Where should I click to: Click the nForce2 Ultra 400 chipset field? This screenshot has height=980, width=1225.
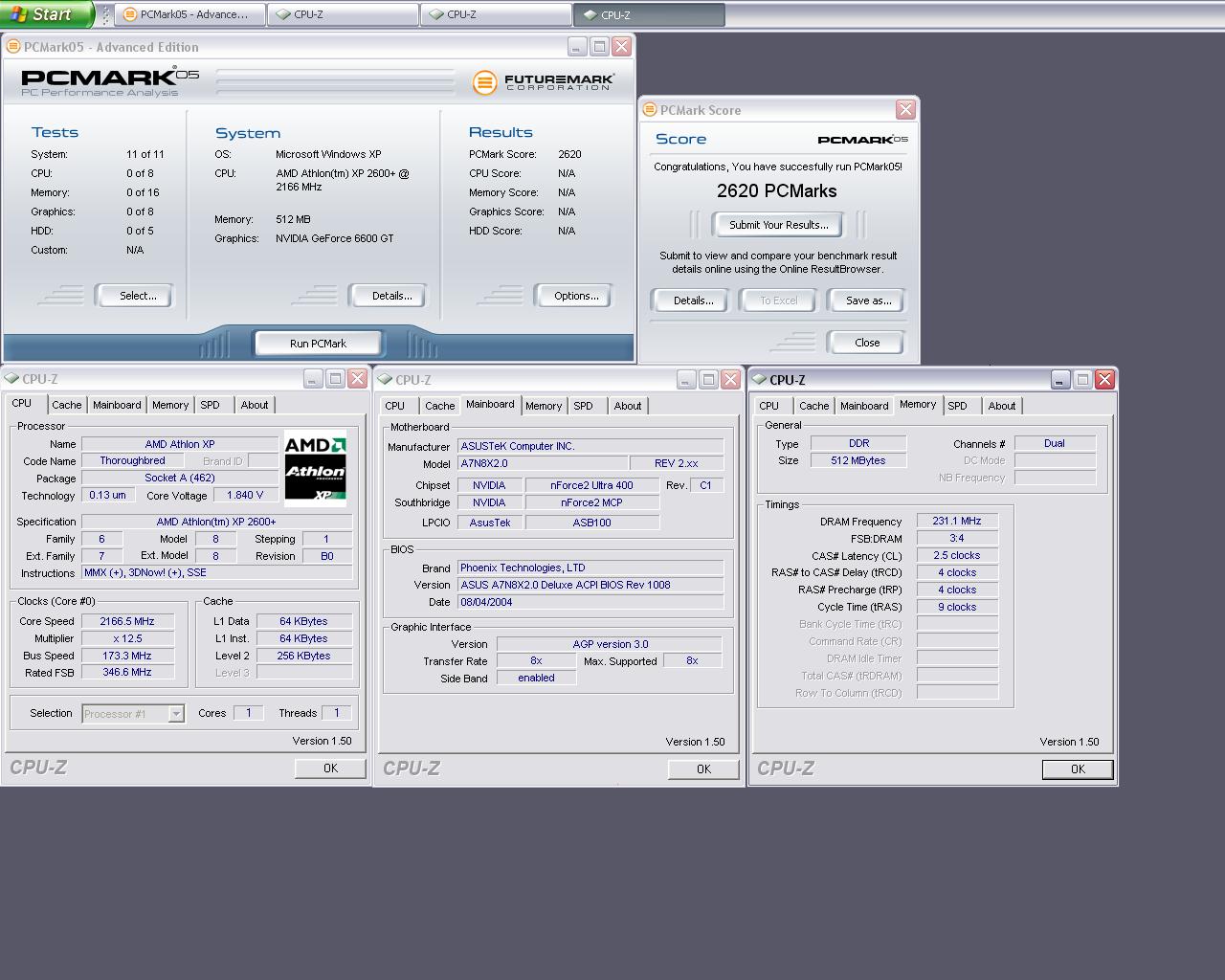click(591, 485)
